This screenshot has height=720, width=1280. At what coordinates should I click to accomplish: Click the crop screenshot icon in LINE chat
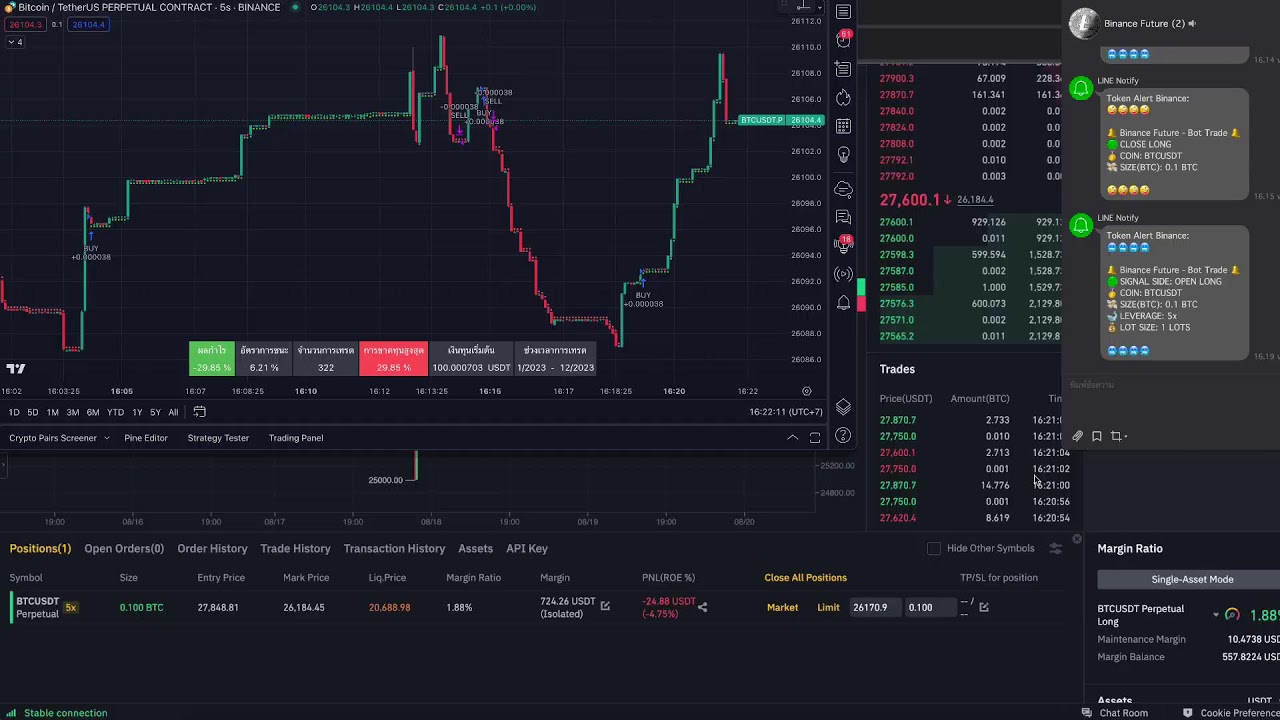coord(1116,436)
